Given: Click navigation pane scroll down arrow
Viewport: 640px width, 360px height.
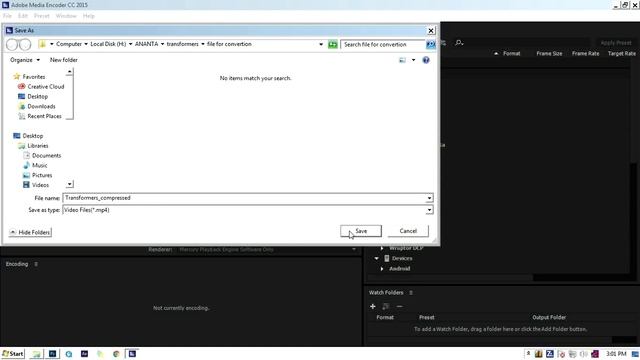Looking at the screenshot, I should [69, 184].
